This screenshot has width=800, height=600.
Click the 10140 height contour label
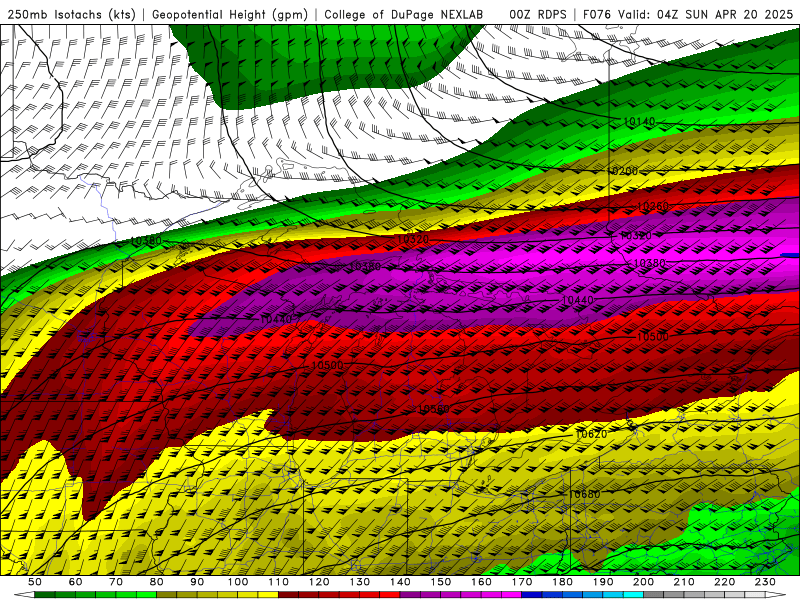click(x=639, y=121)
